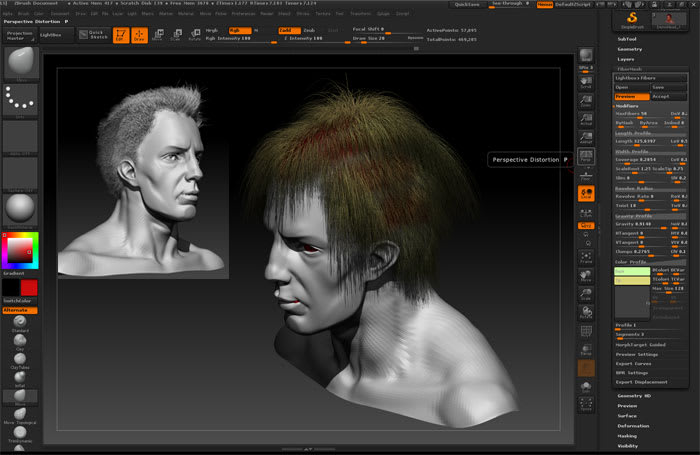The image size is (700, 455).
Task: Select the SimpleBrush tool icon
Action: (632, 19)
